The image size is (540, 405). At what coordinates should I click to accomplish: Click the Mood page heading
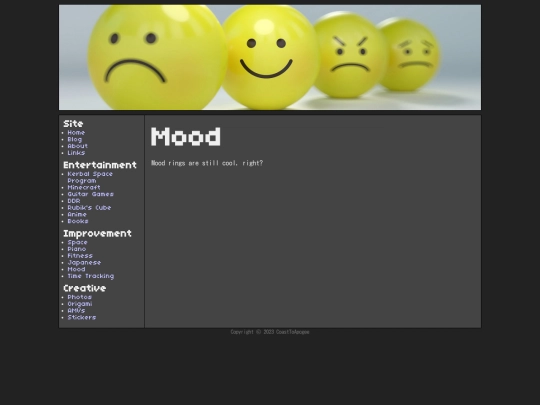(186, 137)
